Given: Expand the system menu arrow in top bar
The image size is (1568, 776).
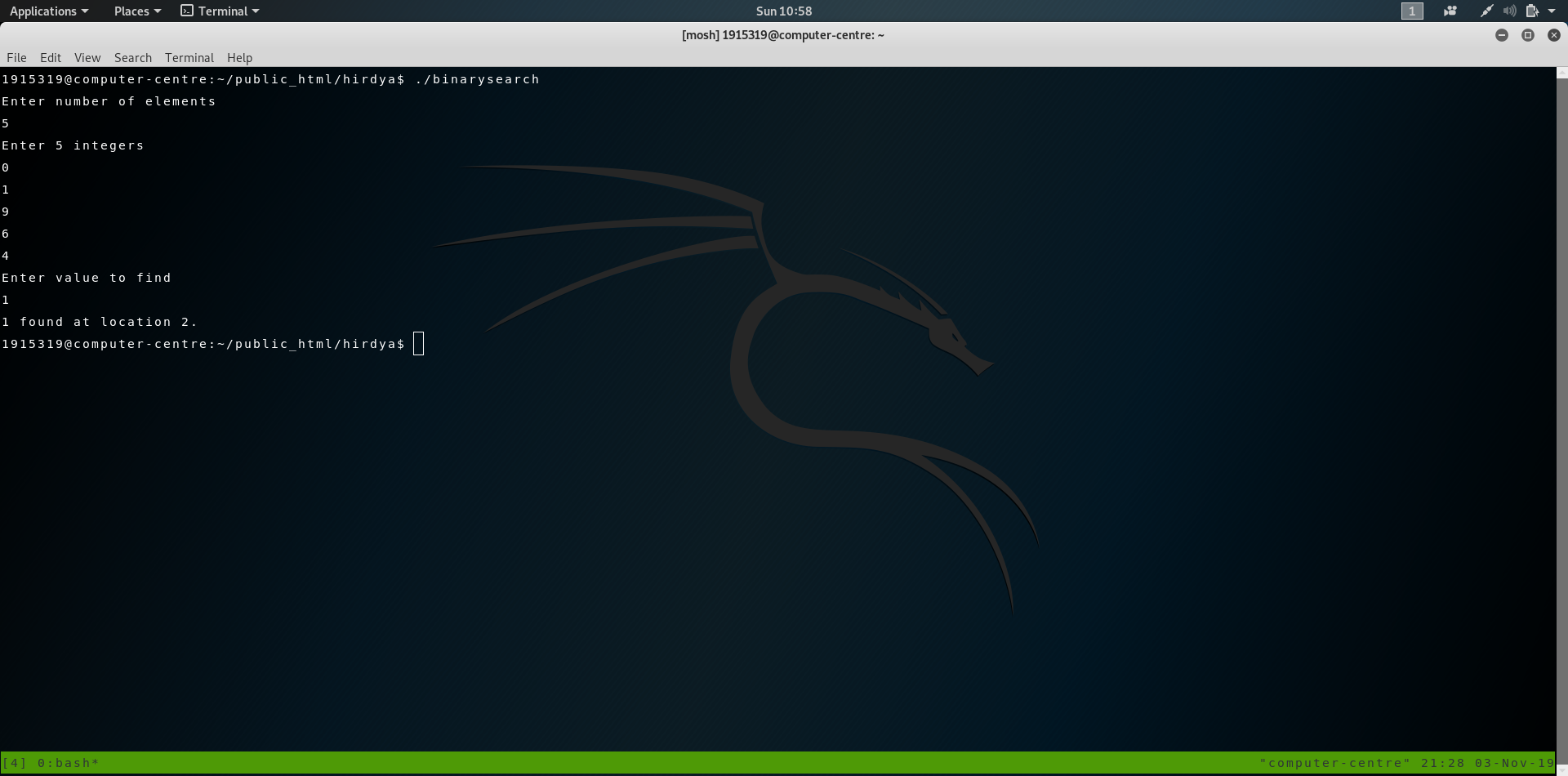Looking at the screenshot, I should point(1552,11).
